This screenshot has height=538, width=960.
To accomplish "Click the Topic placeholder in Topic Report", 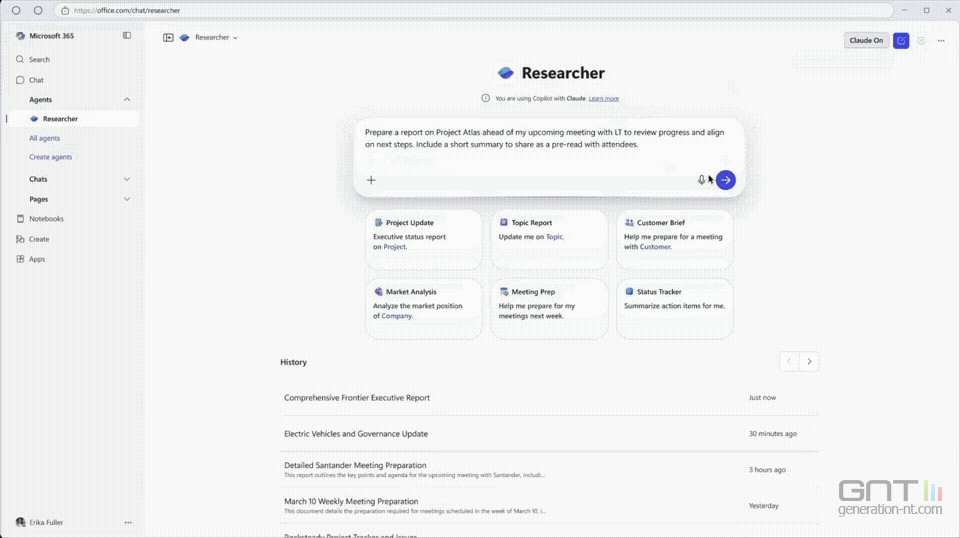I will [555, 237].
